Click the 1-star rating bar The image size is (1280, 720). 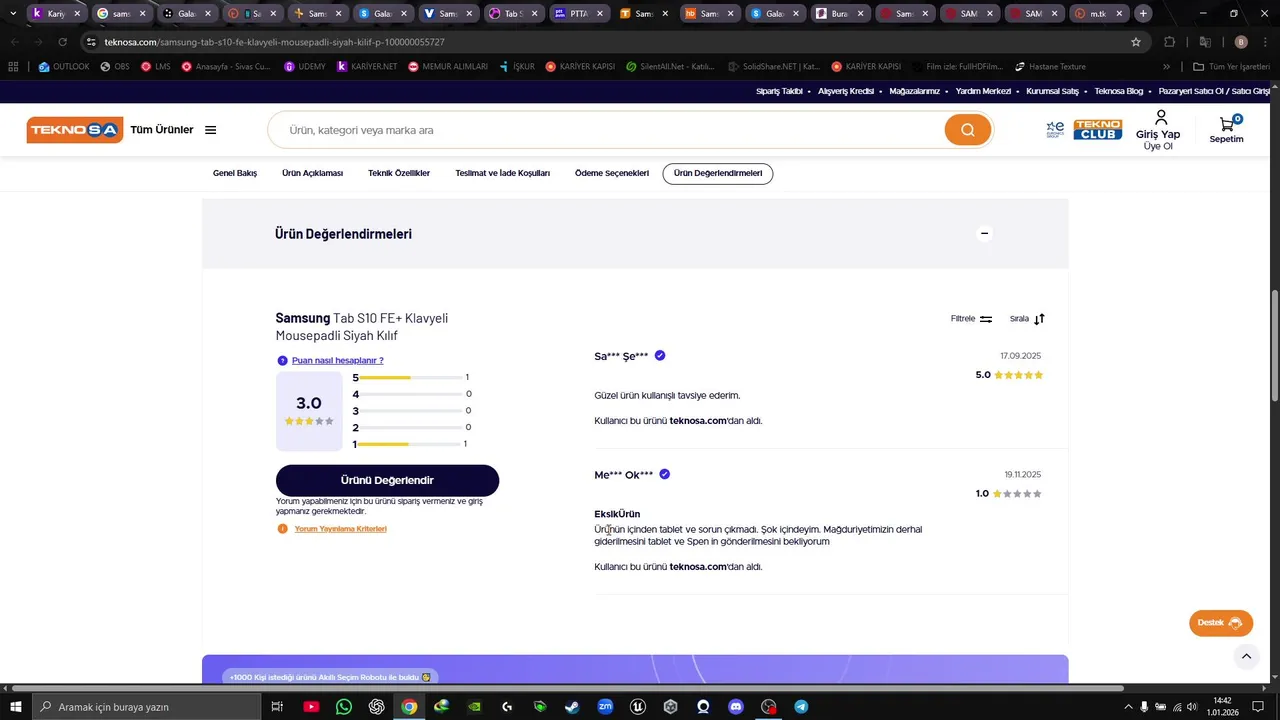point(410,444)
